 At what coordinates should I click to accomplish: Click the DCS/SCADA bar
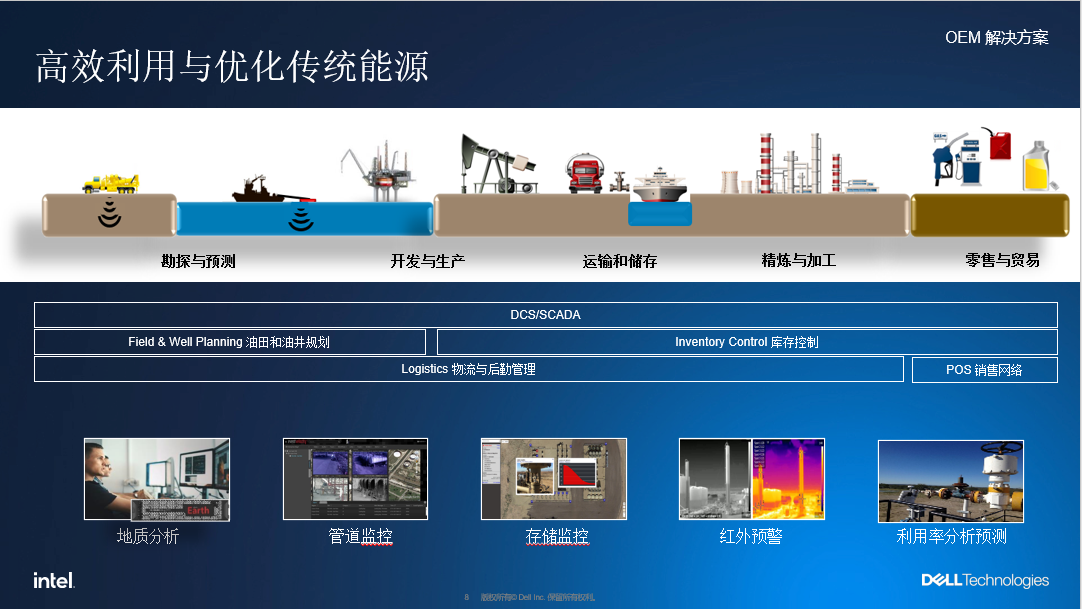click(x=545, y=315)
